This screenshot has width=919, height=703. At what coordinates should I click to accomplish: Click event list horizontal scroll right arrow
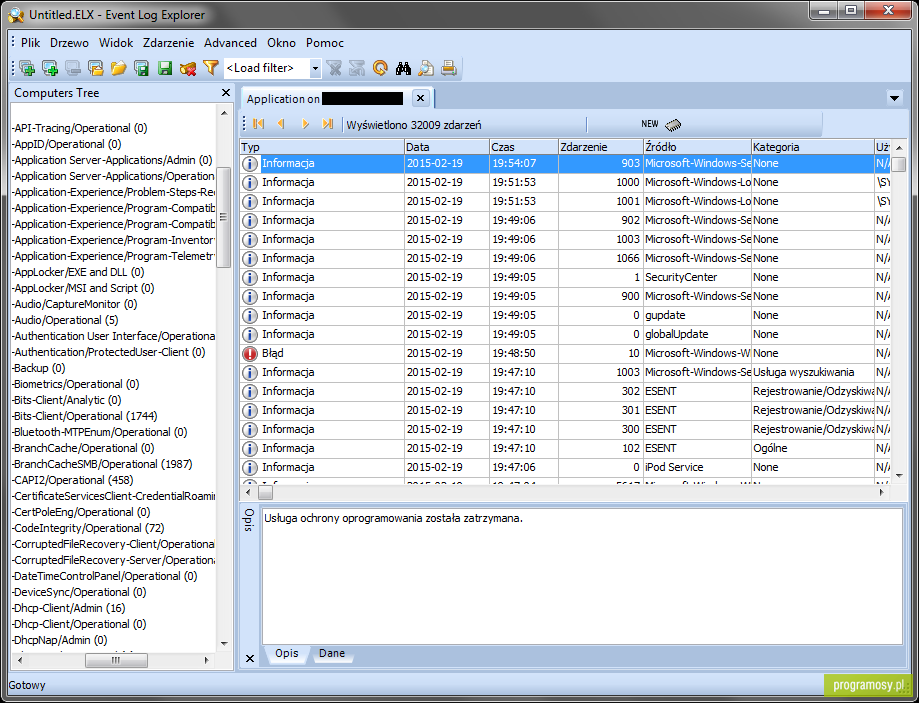click(x=881, y=493)
